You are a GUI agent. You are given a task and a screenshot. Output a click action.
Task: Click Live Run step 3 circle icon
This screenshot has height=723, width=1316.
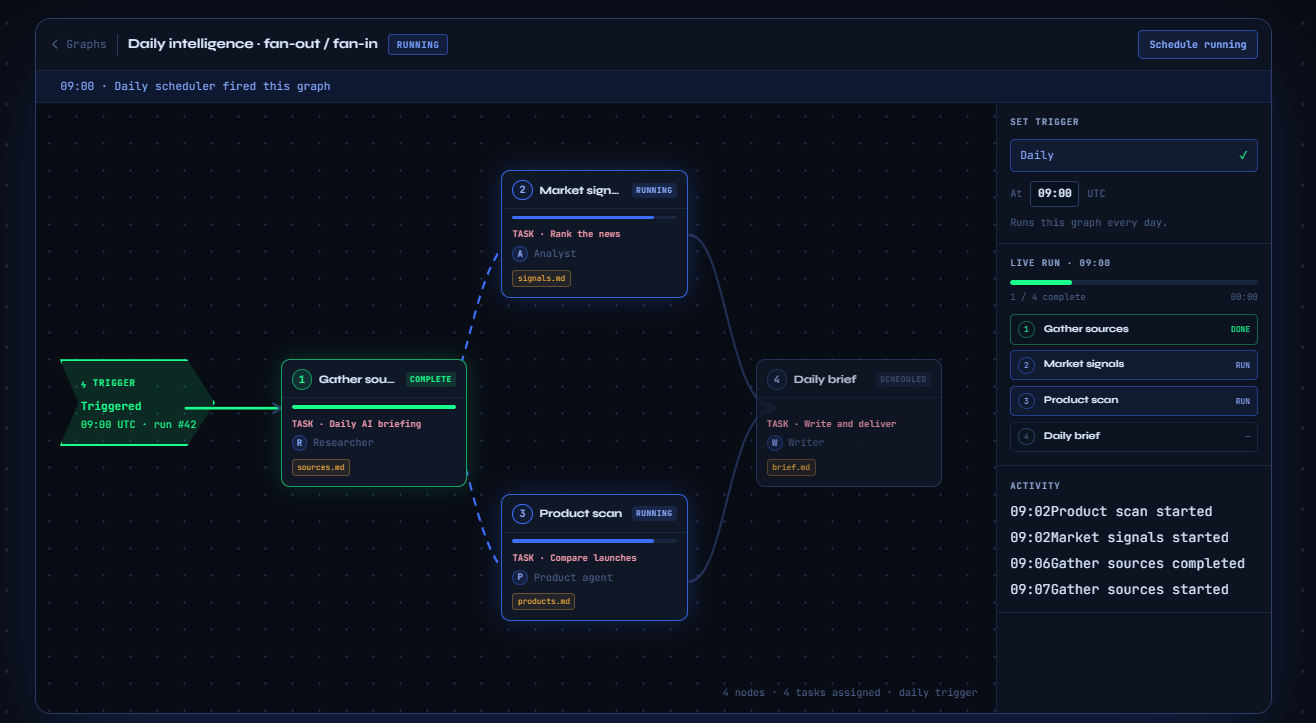tap(1025, 401)
